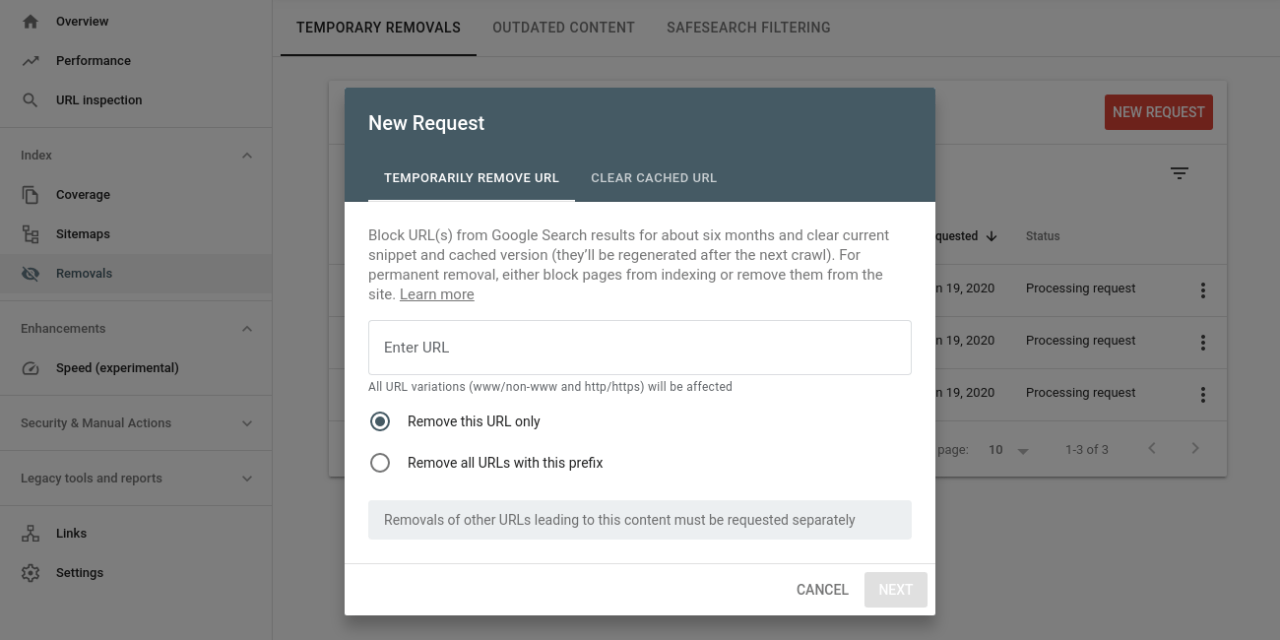Open the table filter icon

tap(1179, 174)
